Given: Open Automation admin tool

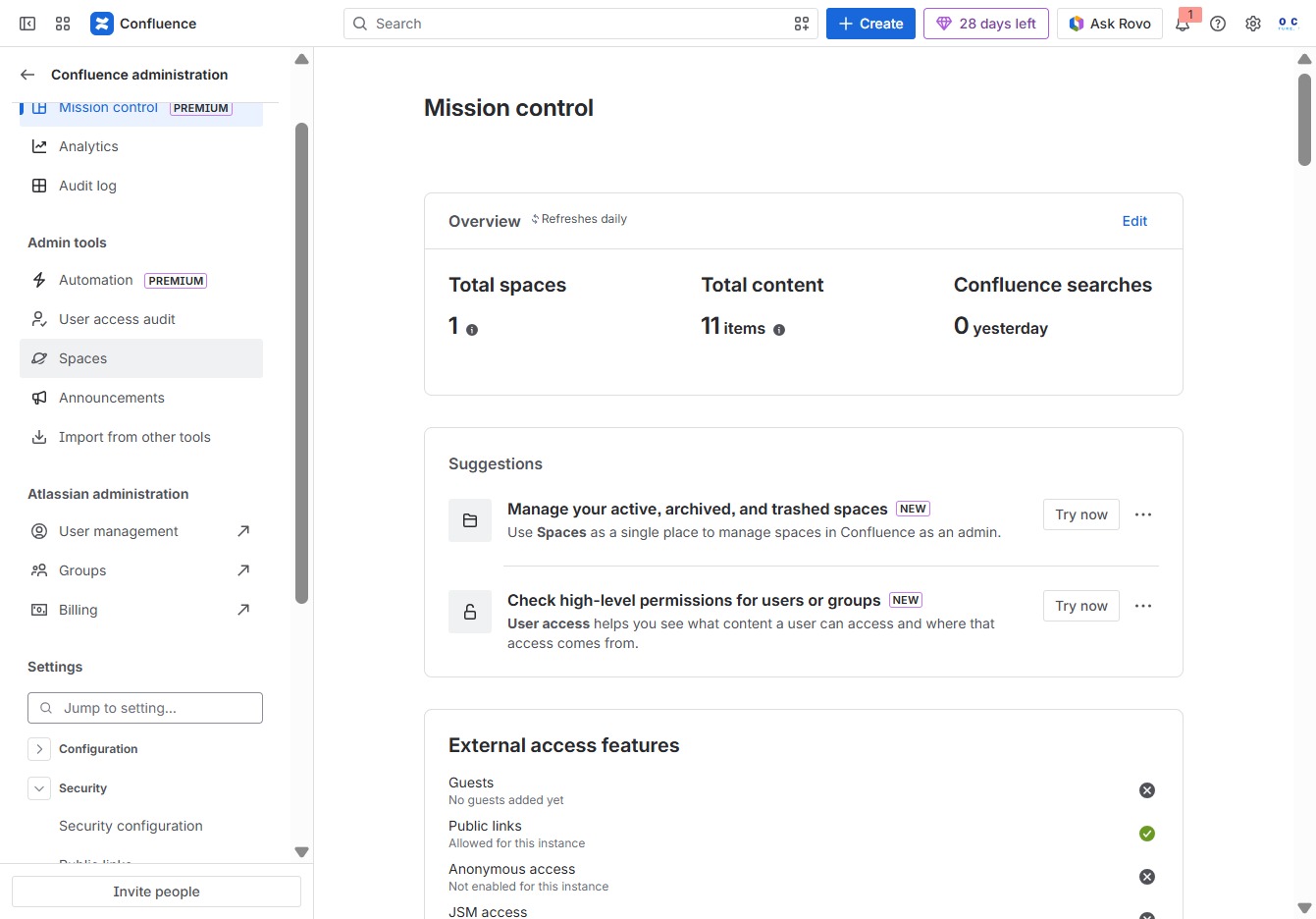Looking at the screenshot, I should point(141,280).
